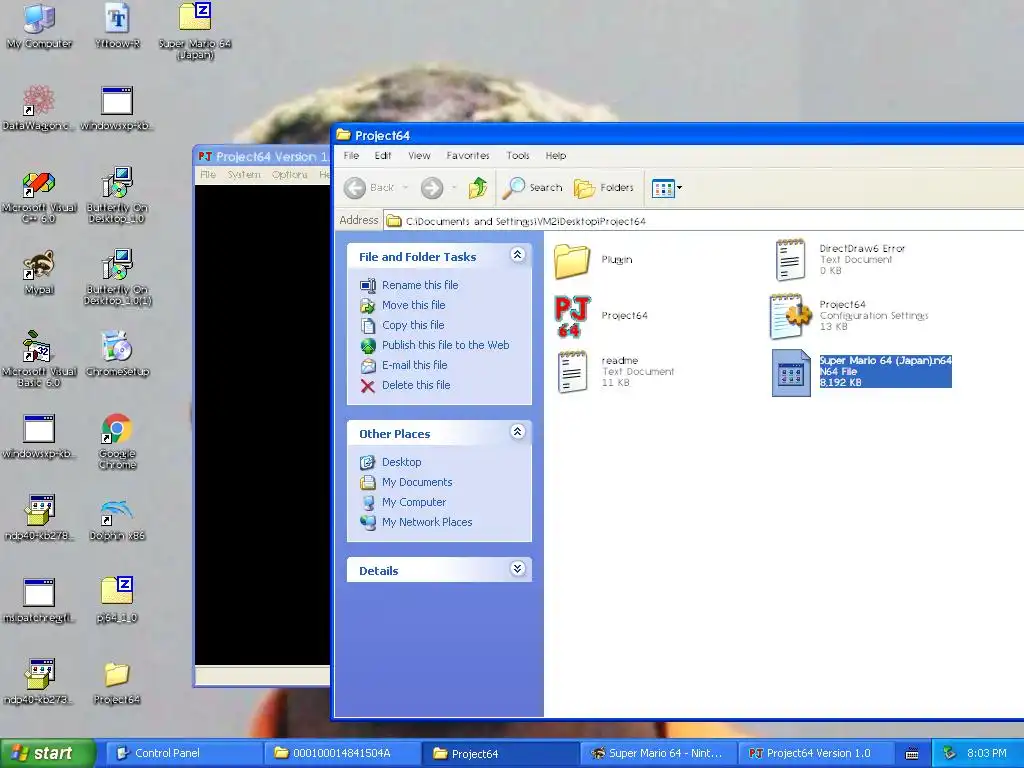1024x768 pixels.
Task: Select Project64 Configuration Settings file
Action: coord(849,316)
